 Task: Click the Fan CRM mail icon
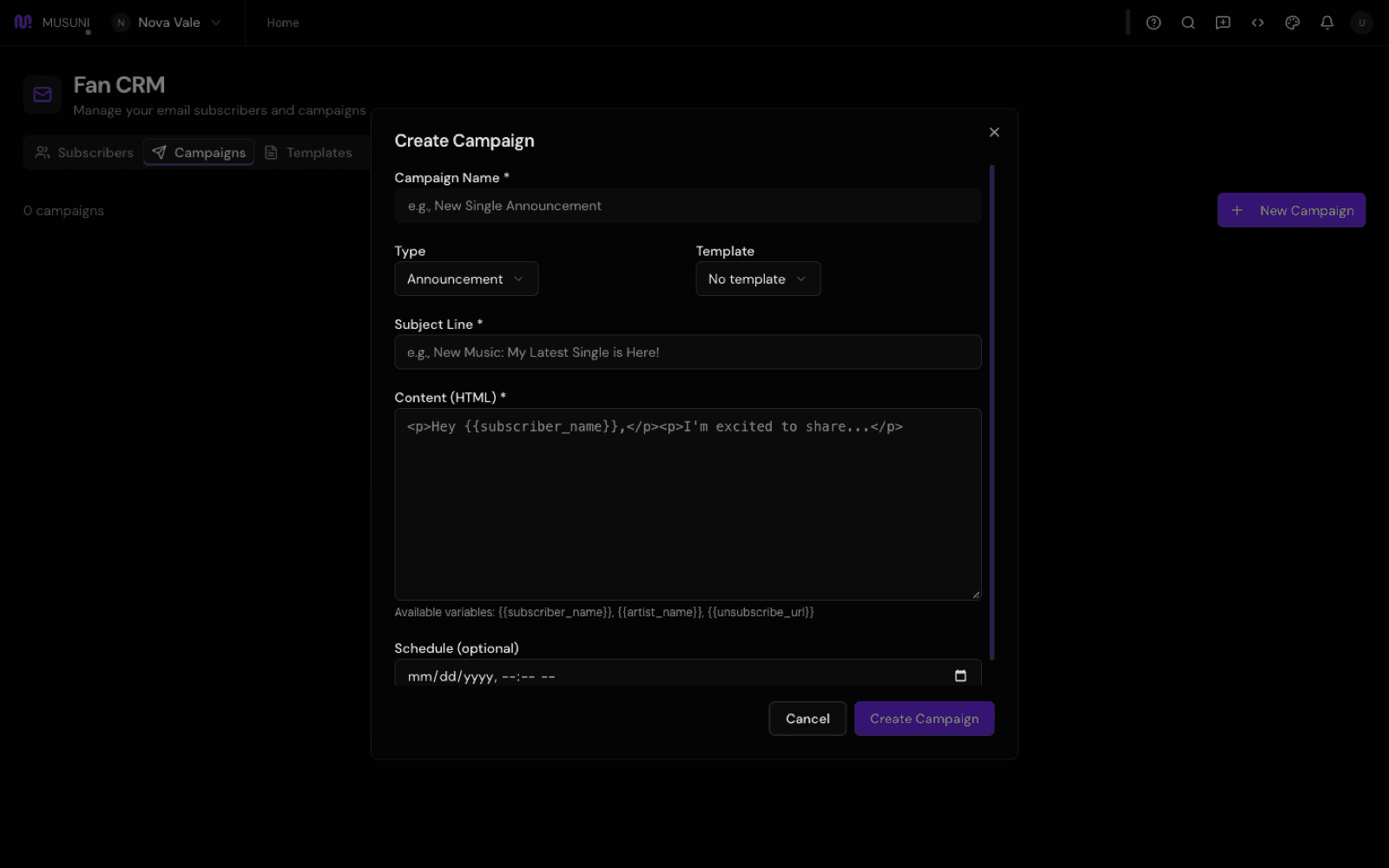(x=43, y=95)
